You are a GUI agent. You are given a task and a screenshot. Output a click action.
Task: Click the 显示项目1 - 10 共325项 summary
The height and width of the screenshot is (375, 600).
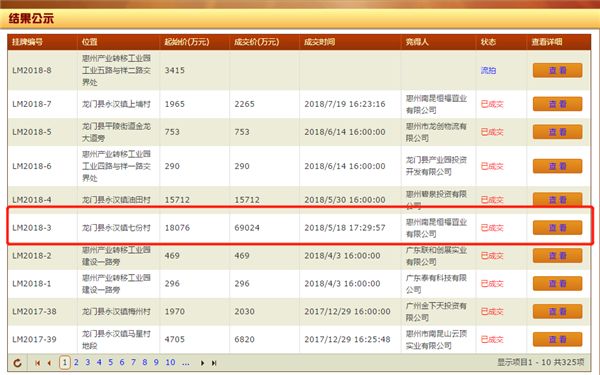coord(541,362)
